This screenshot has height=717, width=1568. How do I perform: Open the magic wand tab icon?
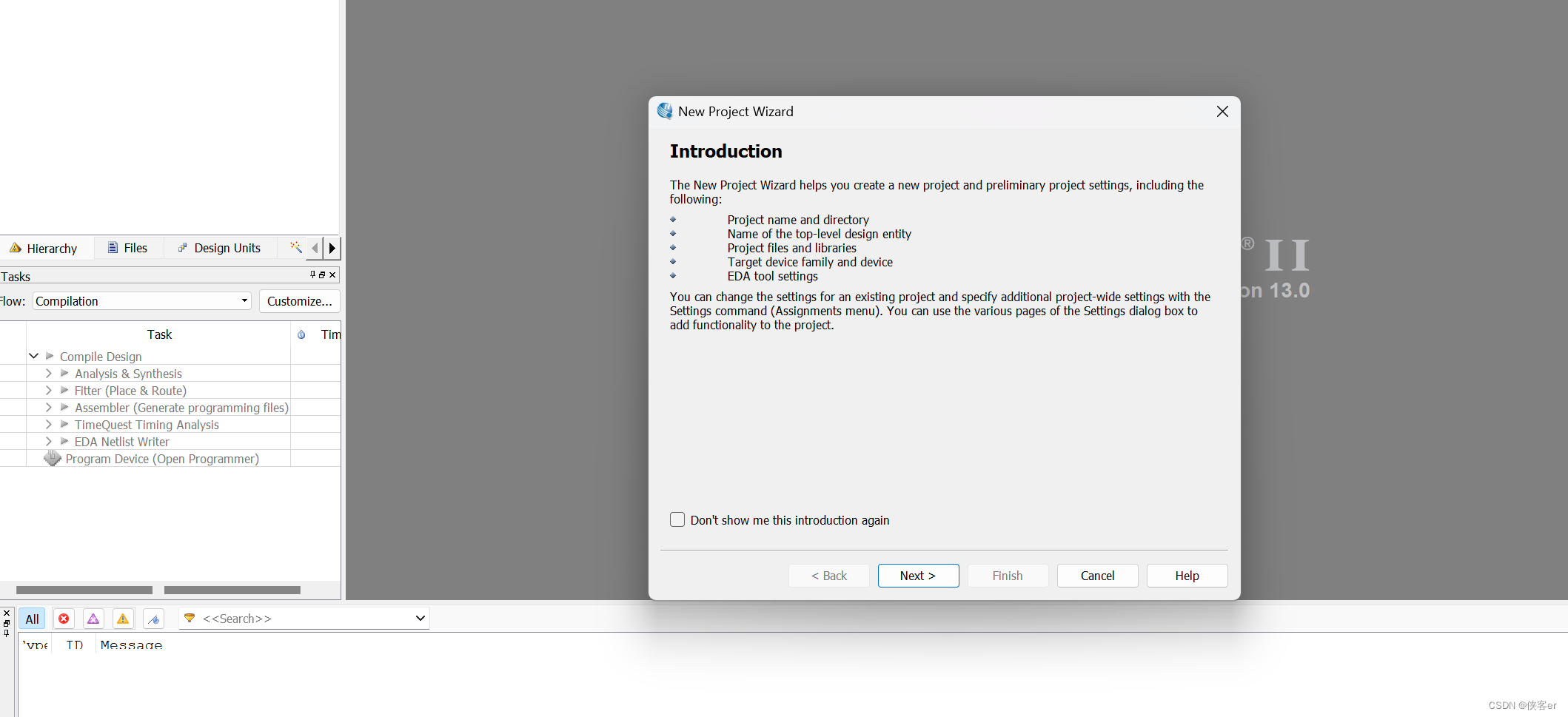(x=295, y=247)
